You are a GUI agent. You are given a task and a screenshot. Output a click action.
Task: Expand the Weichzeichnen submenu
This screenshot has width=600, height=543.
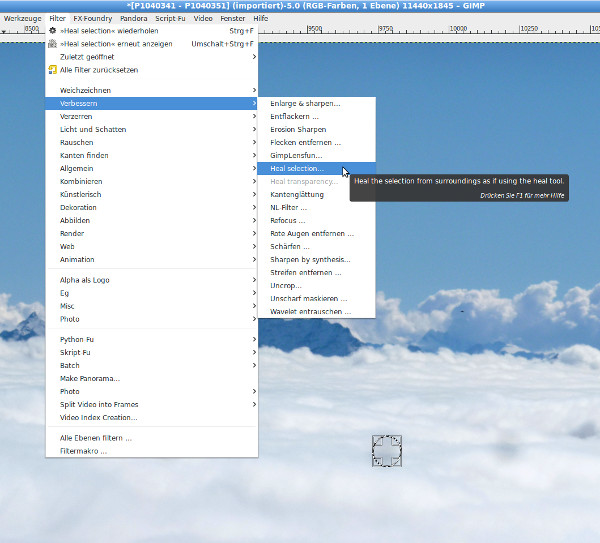tap(152, 90)
